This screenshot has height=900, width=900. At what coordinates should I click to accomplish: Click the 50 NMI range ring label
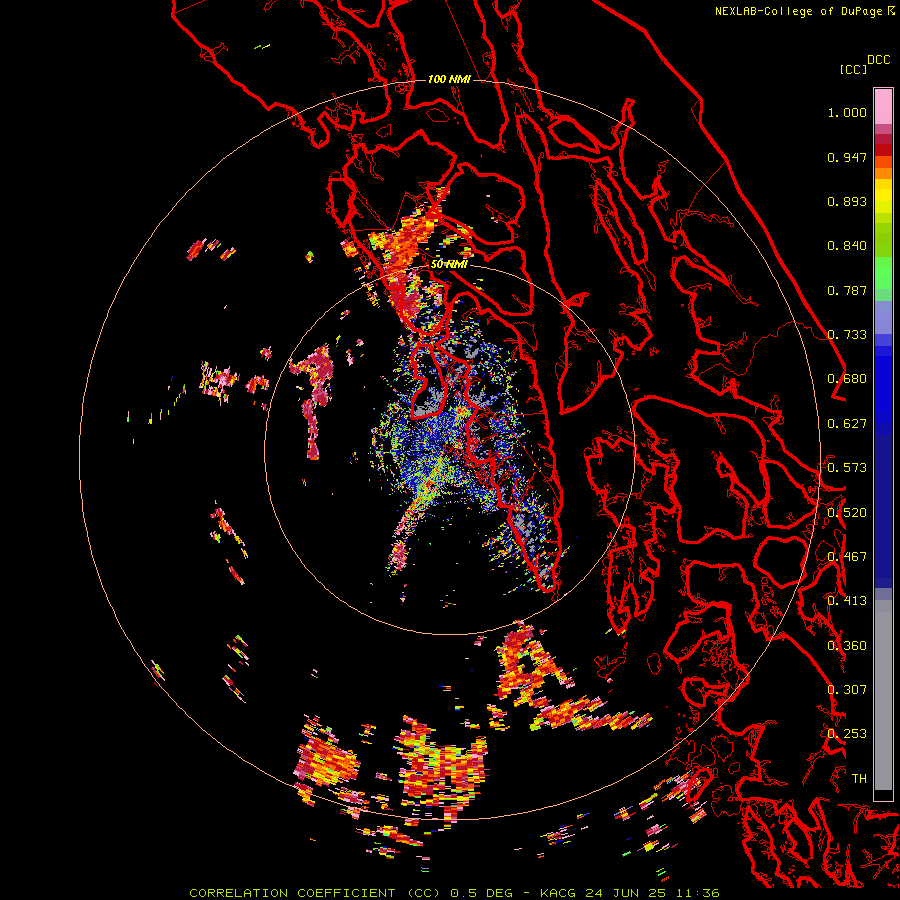[449, 264]
